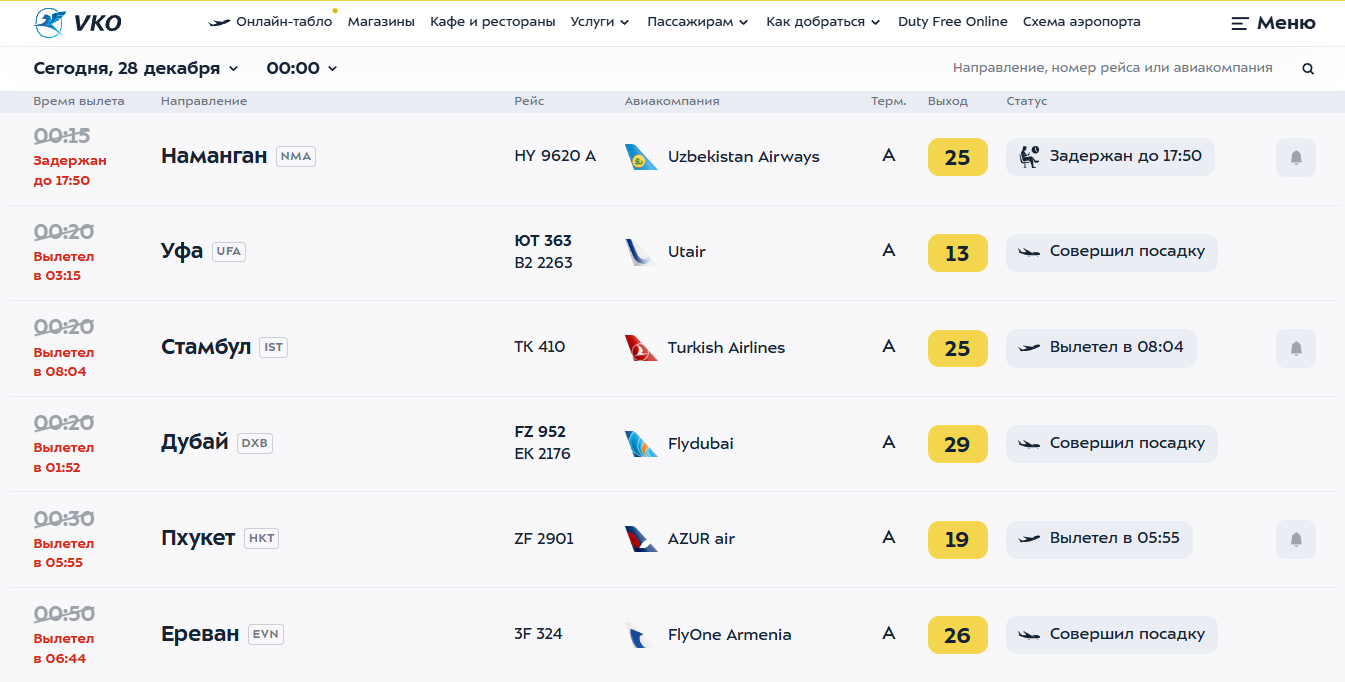Click the Turkish Airlines logo icon
Image resolution: width=1345 pixels, height=682 pixels.
coord(641,348)
